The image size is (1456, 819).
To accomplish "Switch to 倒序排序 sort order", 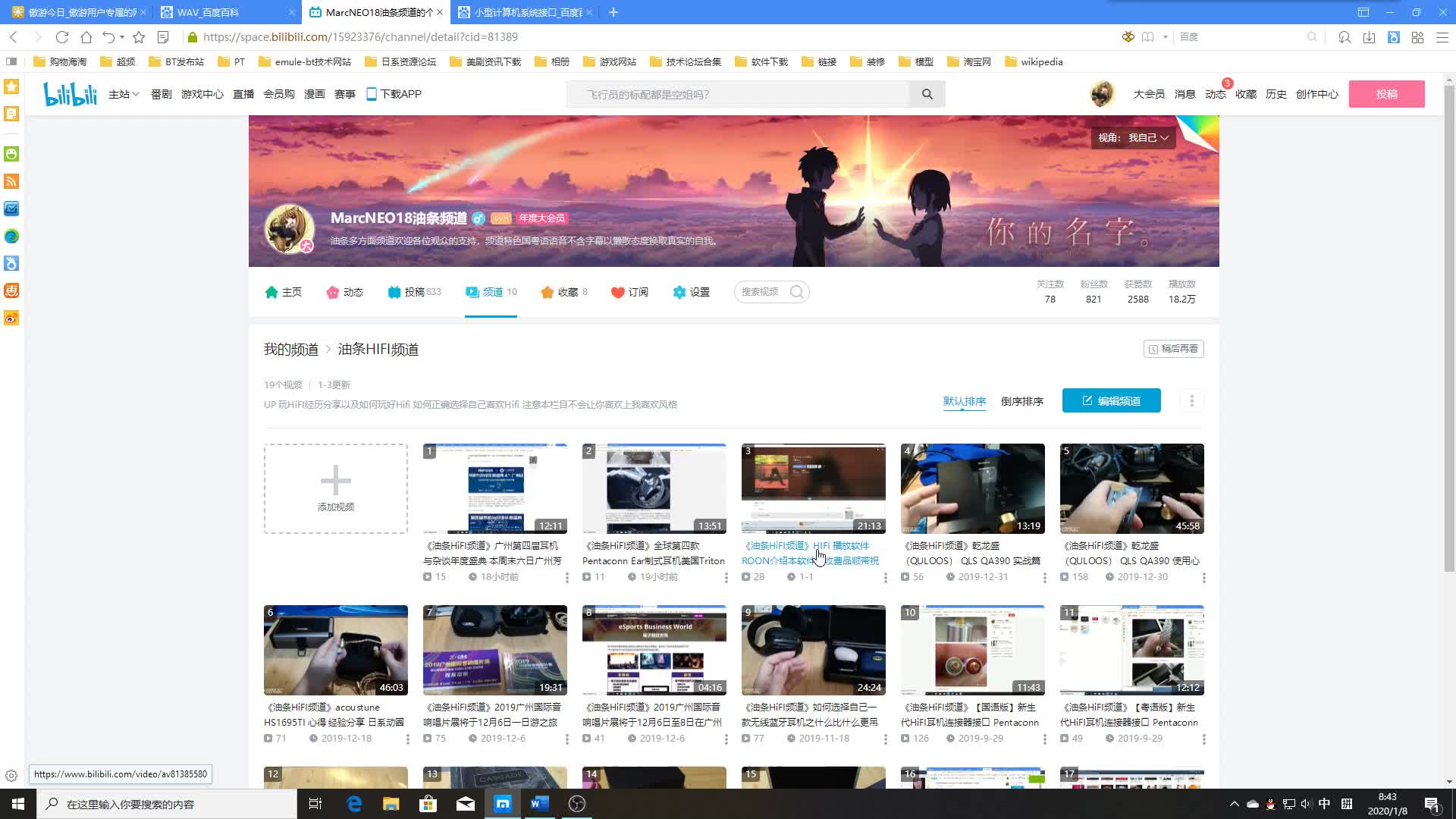I will pyautogui.click(x=1021, y=401).
